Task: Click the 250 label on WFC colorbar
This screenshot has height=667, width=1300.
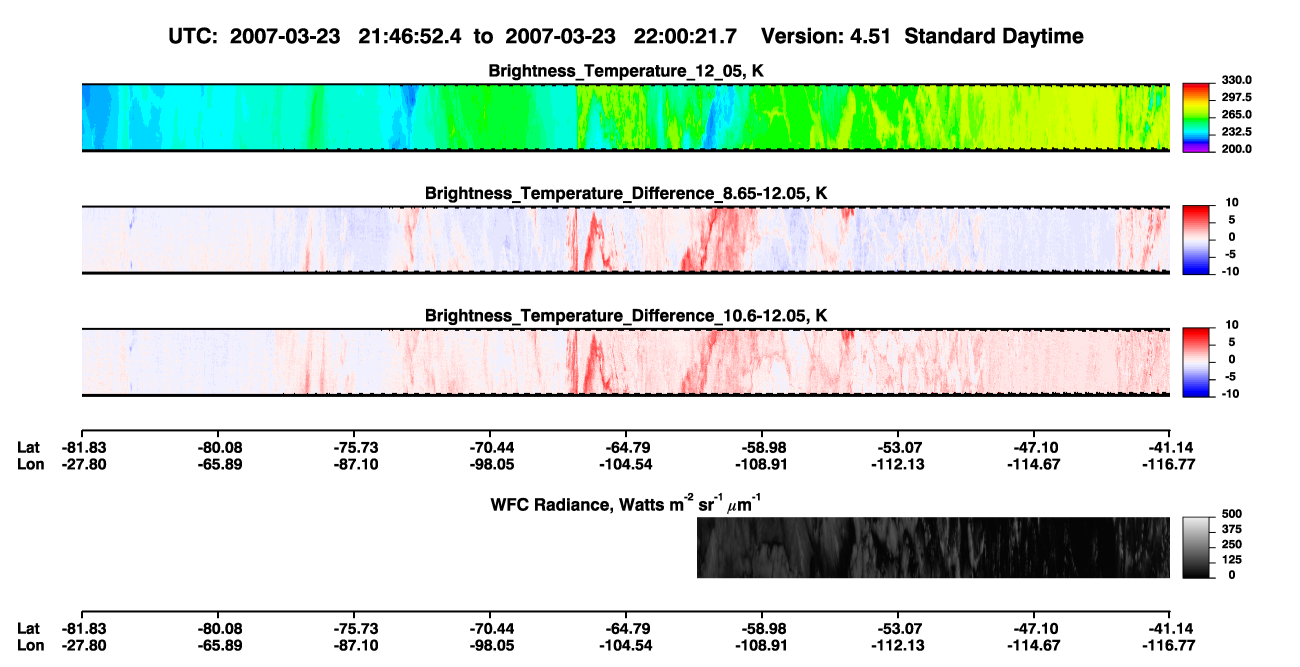Action: point(1232,545)
